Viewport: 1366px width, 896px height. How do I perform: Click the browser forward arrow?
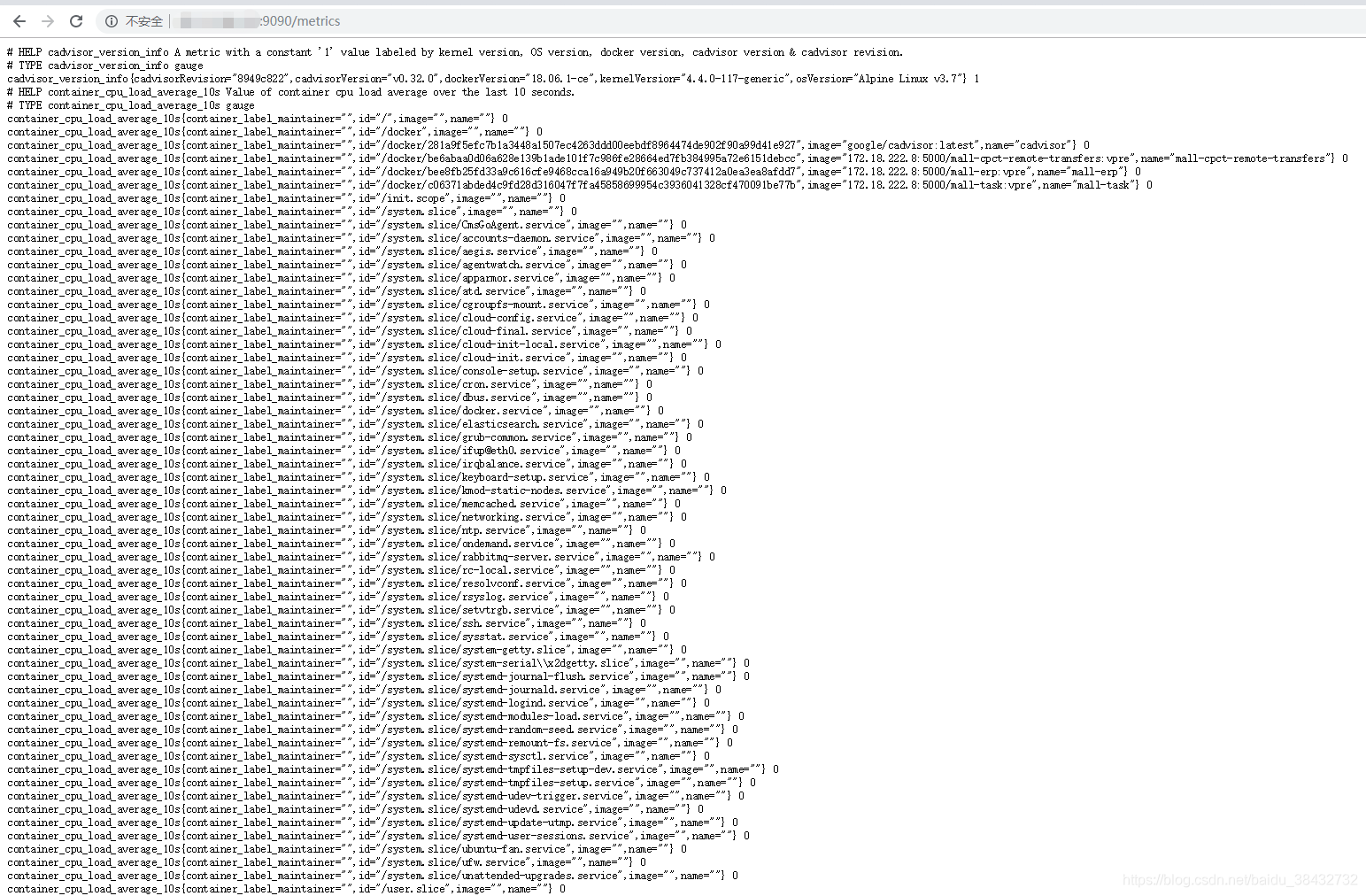coord(48,21)
